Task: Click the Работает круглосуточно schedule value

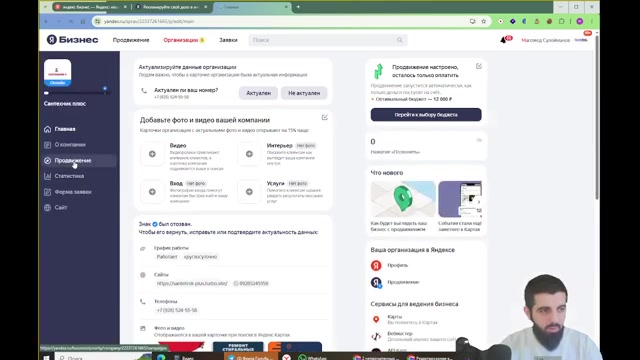Action: 187,257
